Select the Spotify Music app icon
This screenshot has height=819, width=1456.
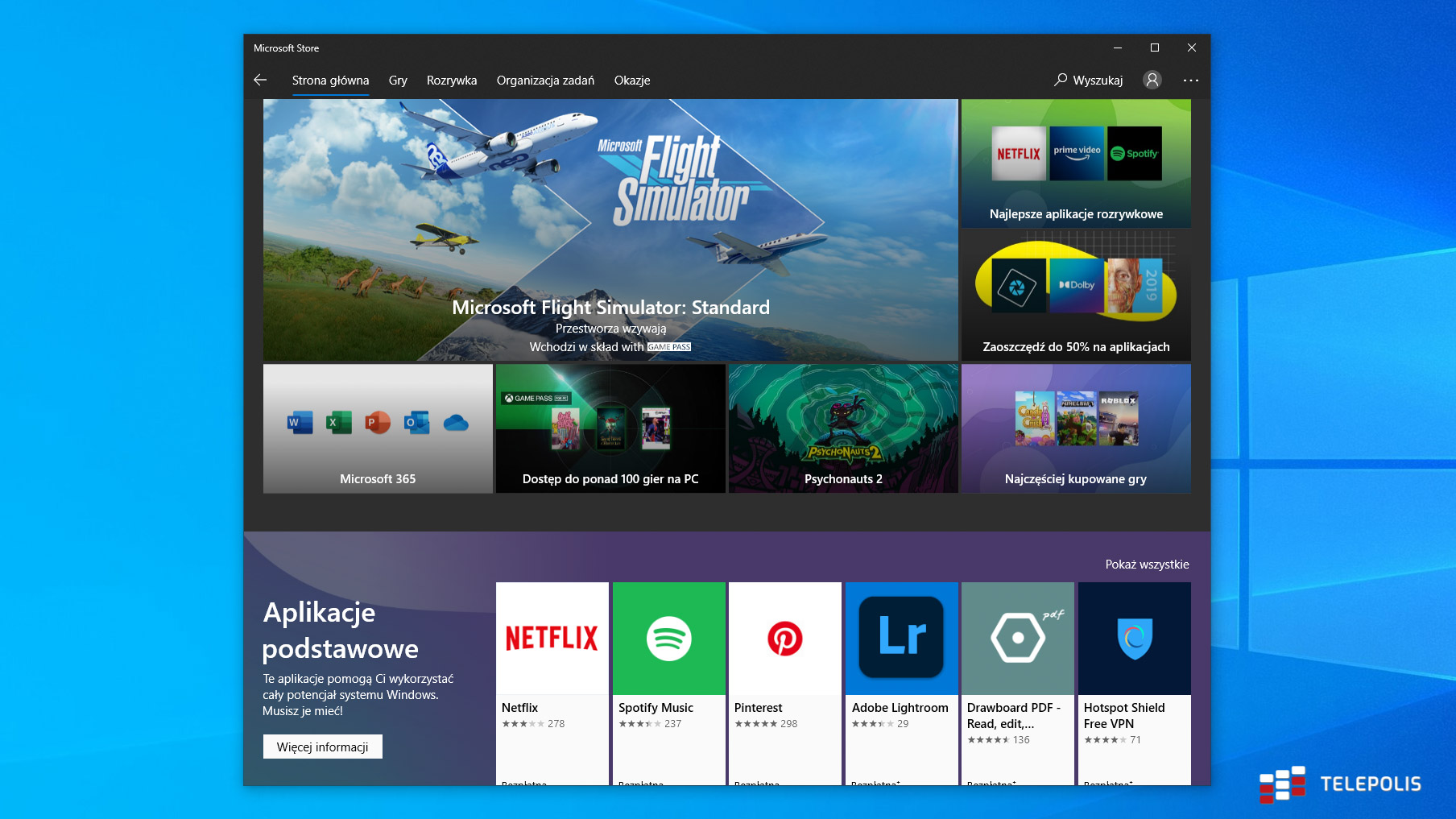point(669,639)
